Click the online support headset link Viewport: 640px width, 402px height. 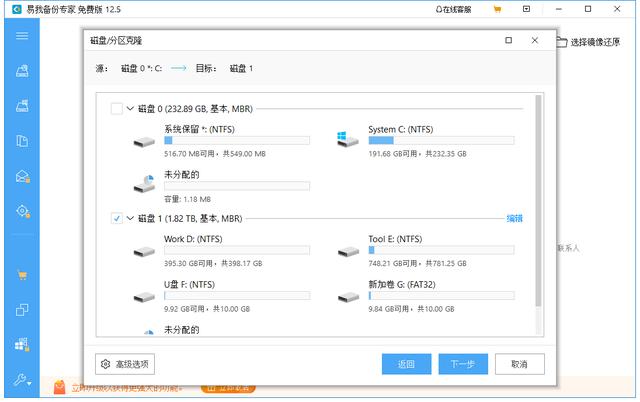pos(453,9)
